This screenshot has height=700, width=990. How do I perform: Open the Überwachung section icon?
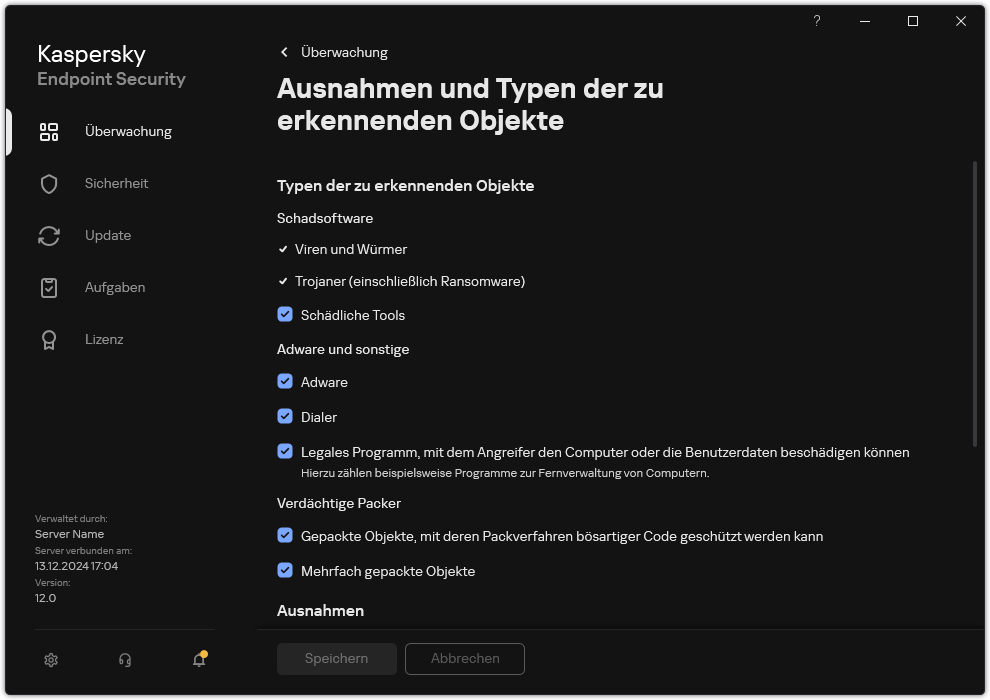[x=49, y=131]
